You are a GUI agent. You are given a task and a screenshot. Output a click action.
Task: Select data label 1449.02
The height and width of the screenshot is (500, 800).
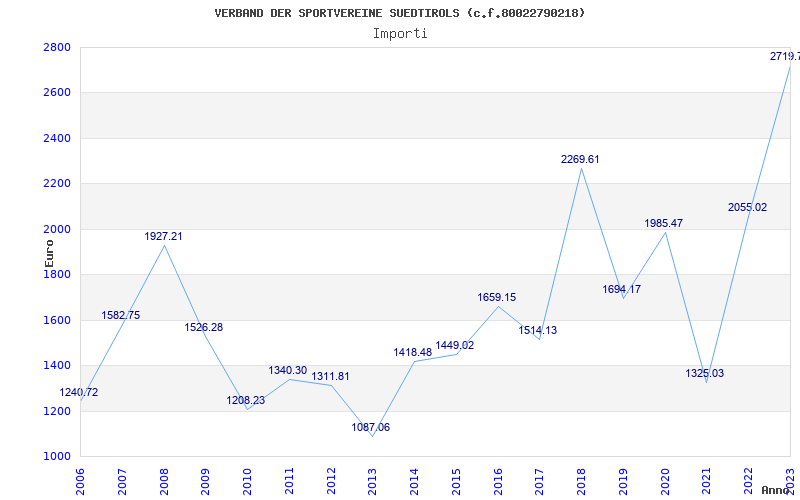[455, 345]
